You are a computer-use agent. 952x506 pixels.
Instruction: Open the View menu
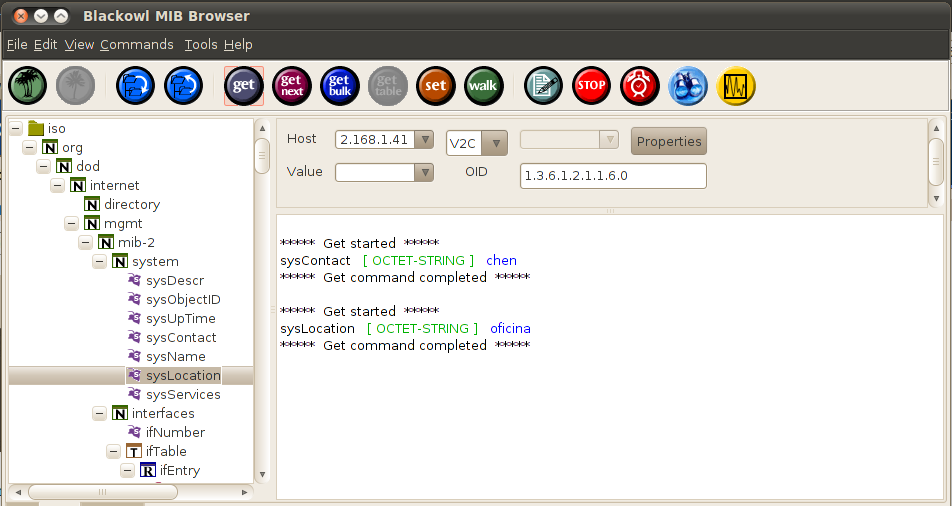click(80, 44)
